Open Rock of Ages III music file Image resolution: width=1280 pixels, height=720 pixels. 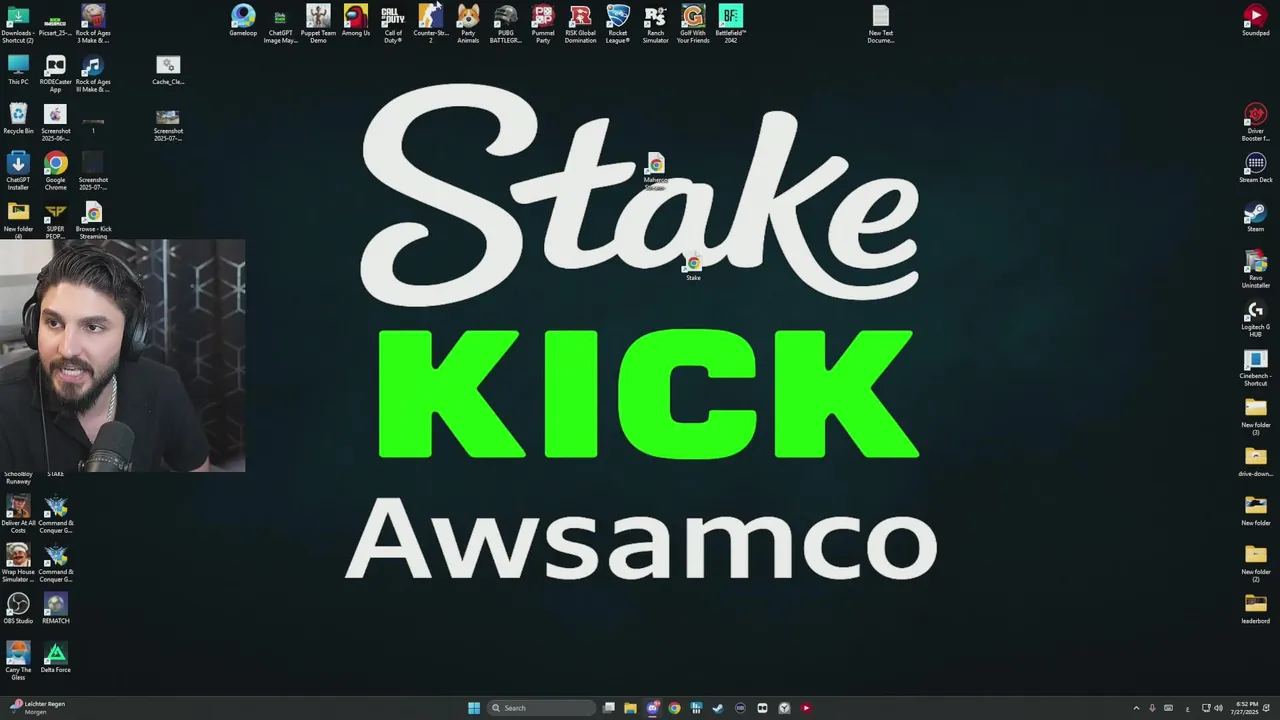[x=93, y=75]
